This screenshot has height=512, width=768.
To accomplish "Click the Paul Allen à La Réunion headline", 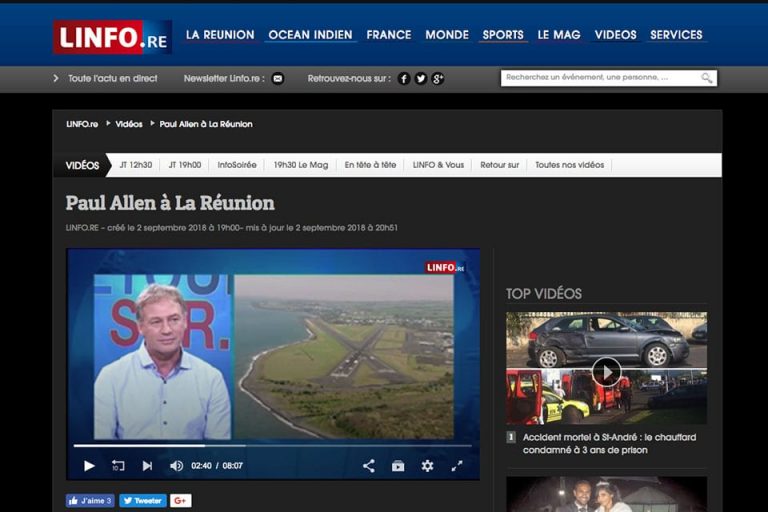I will (170, 203).
